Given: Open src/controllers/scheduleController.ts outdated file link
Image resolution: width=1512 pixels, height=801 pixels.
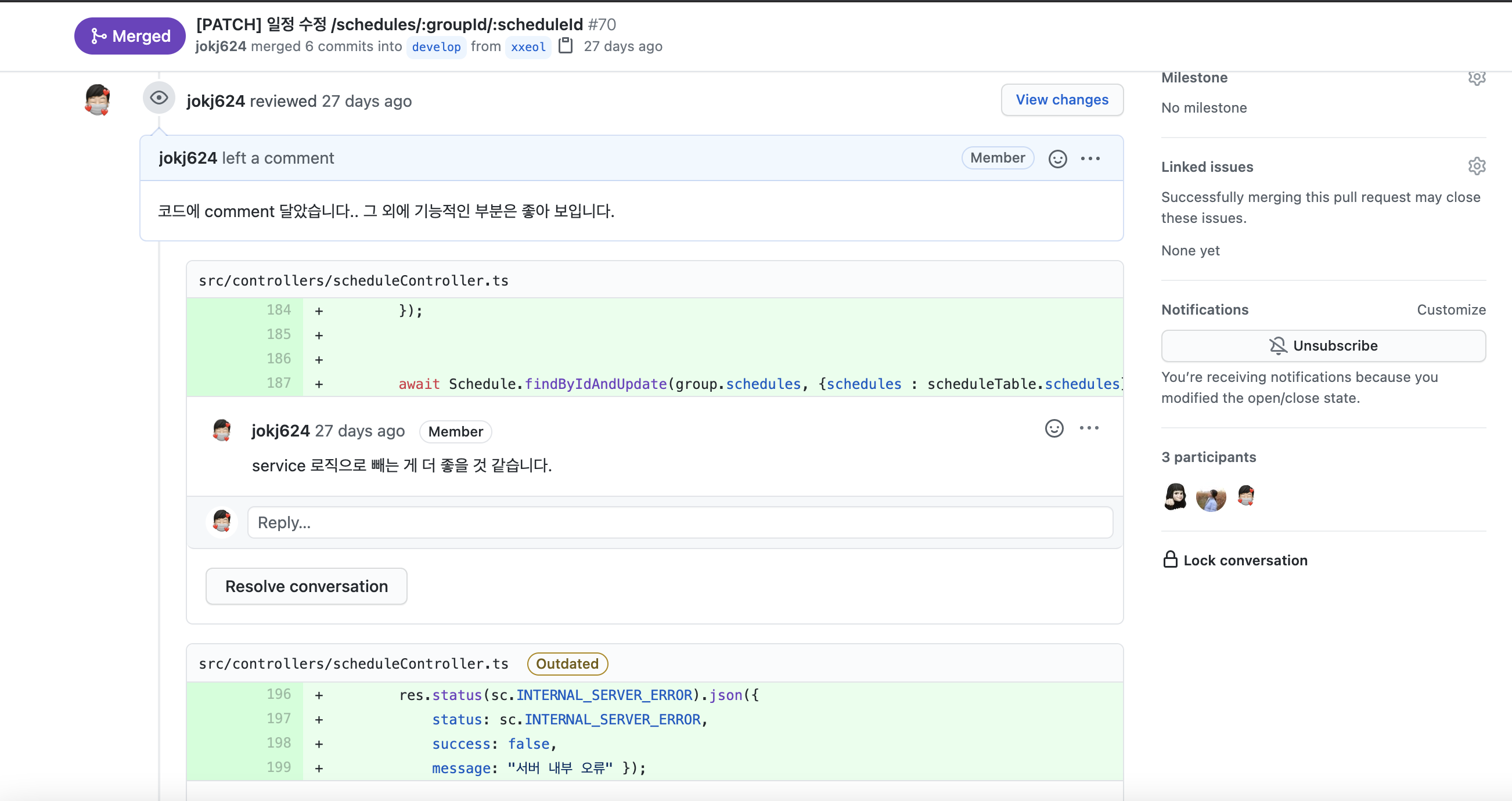Looking at the screenshot, I should point(354,663).
